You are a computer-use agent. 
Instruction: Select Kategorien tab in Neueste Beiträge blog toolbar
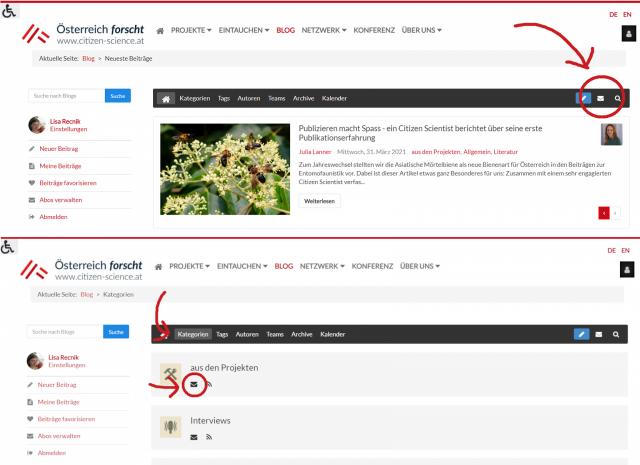195,98
